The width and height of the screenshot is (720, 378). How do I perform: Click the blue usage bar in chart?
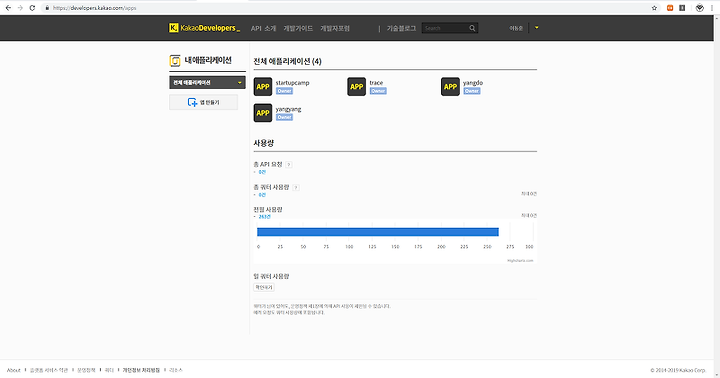pyautogui.click(x=377, y=232)
